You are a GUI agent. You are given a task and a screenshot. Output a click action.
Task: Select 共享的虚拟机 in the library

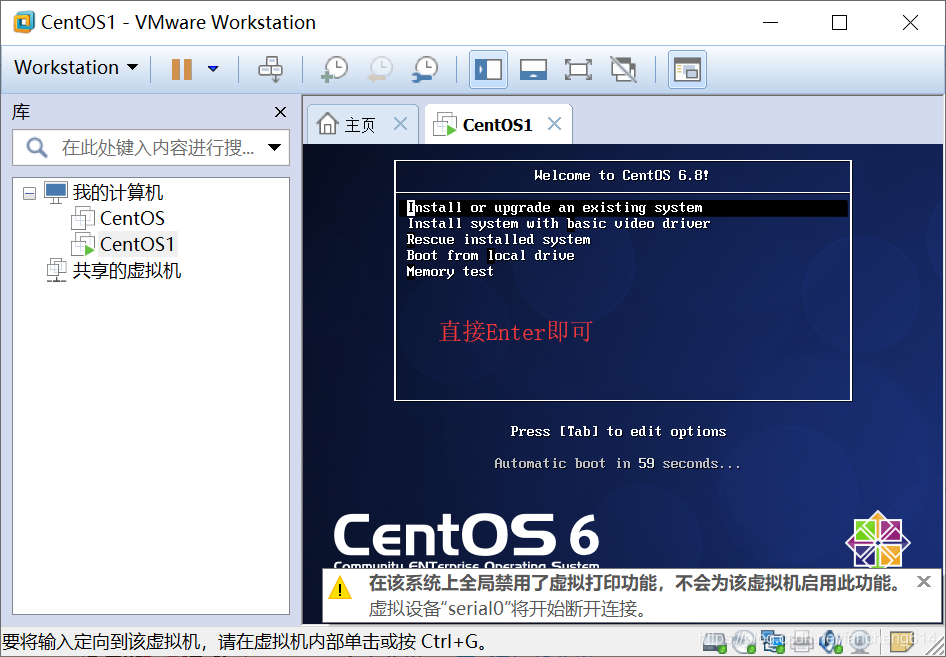(x=127, y=270)
